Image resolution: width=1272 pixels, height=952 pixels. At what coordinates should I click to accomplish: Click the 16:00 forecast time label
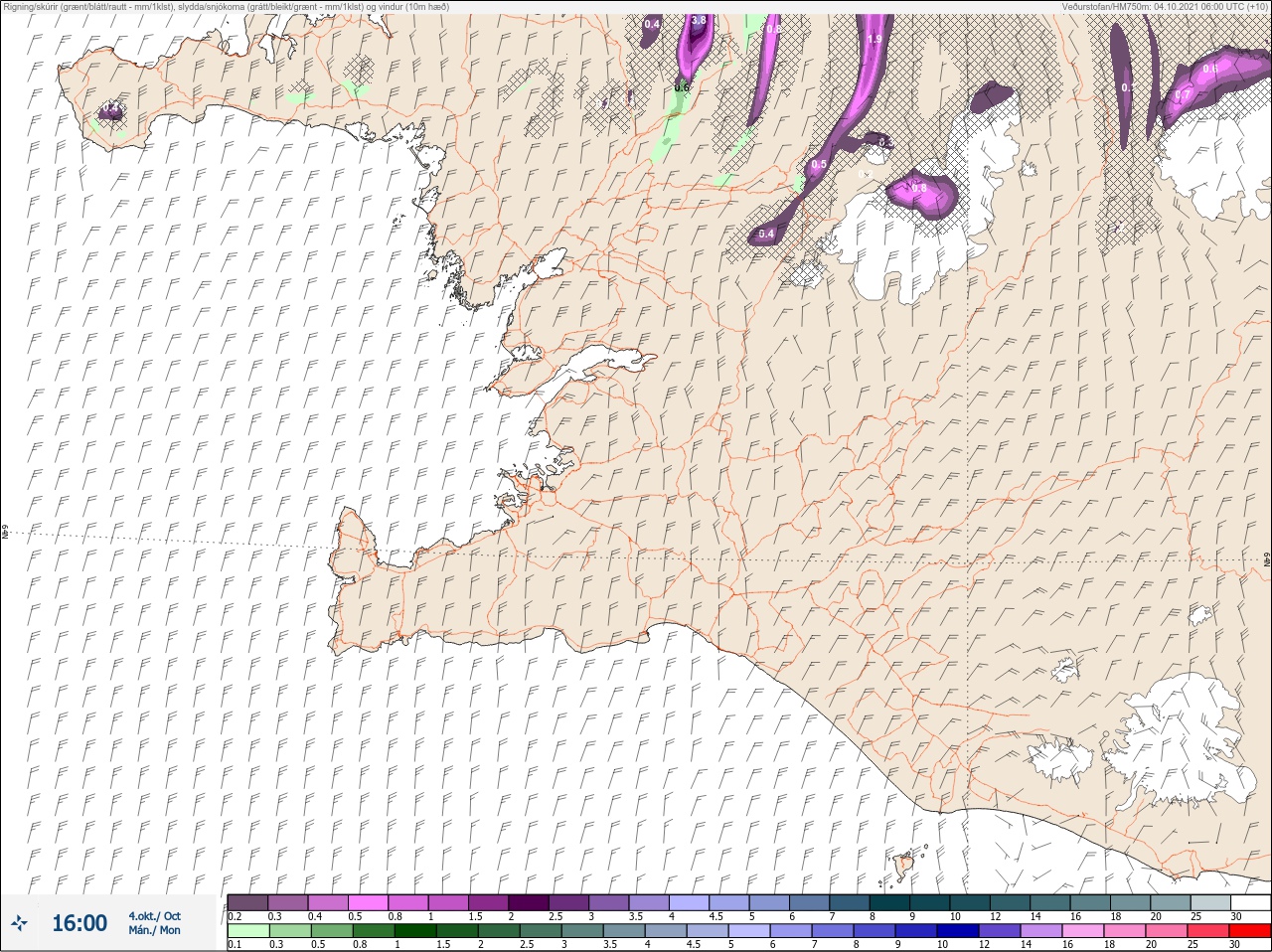coord(79,923)
